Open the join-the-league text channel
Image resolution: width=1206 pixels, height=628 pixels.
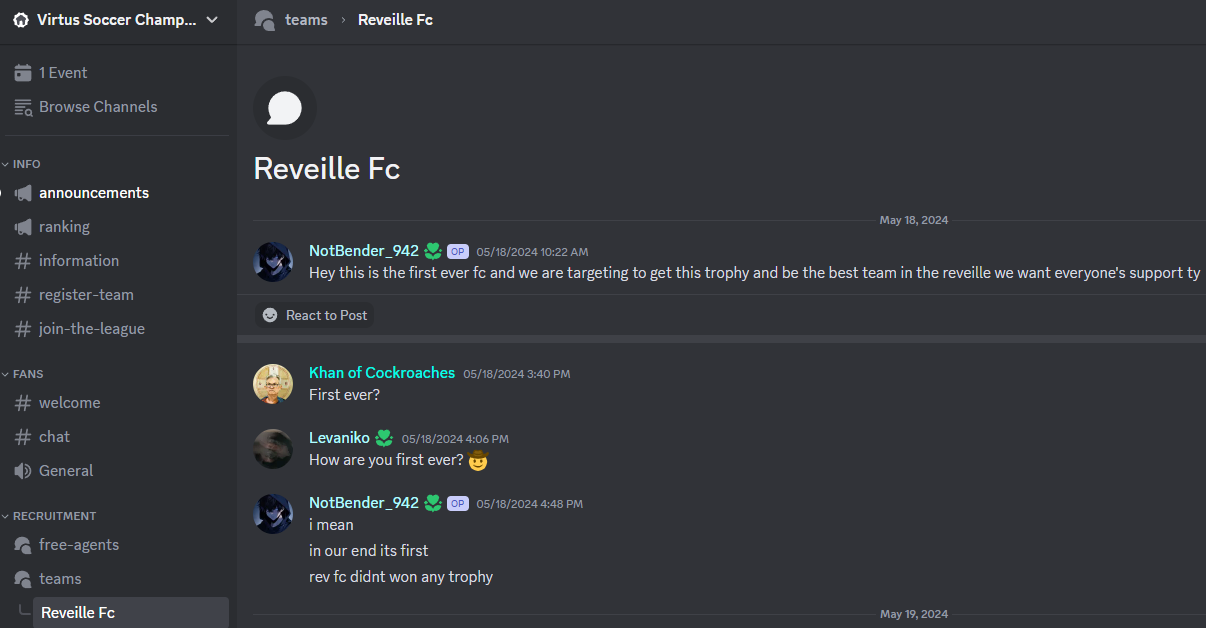click(92, 329)
